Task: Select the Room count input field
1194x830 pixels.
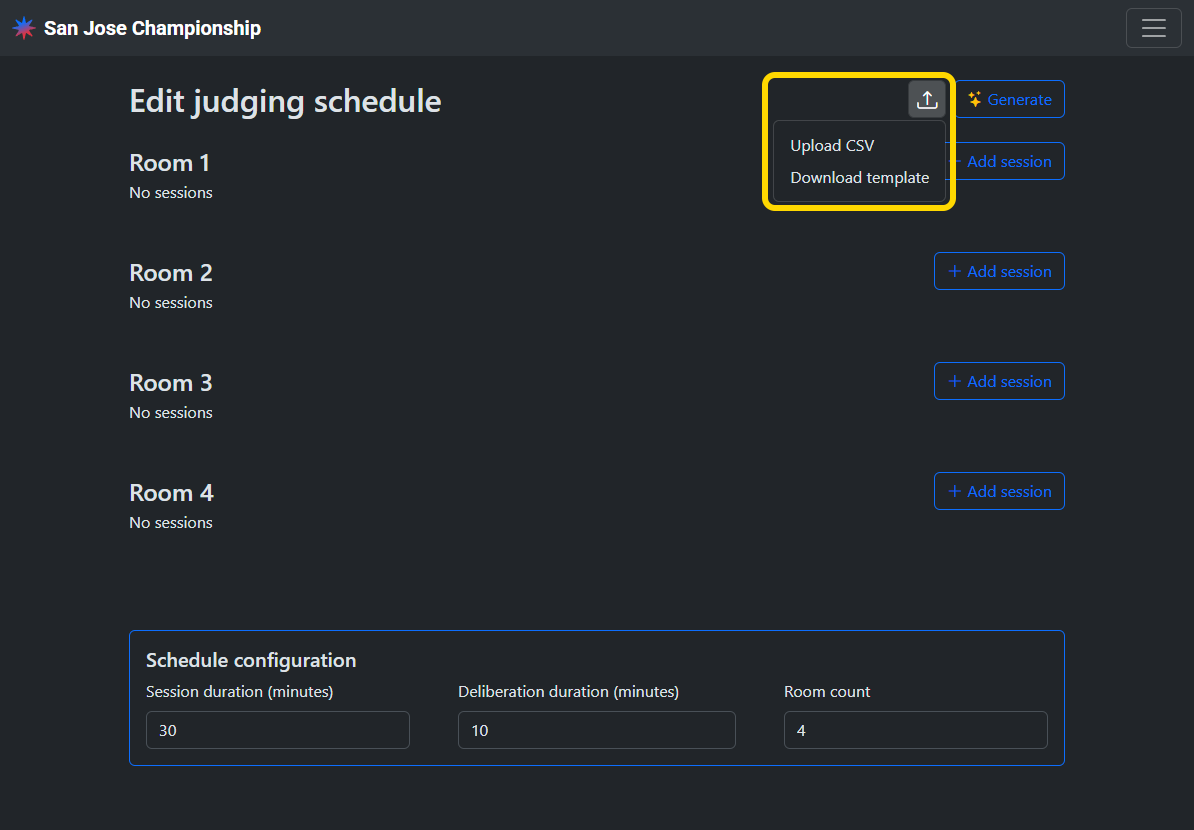Action: pyautogui.click(x=915, y=730)
